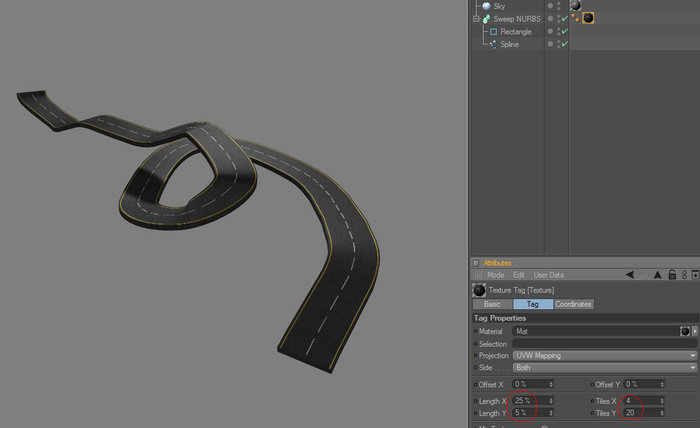
Task: Click the Sky object's material tag
Action: pos(575,5)
